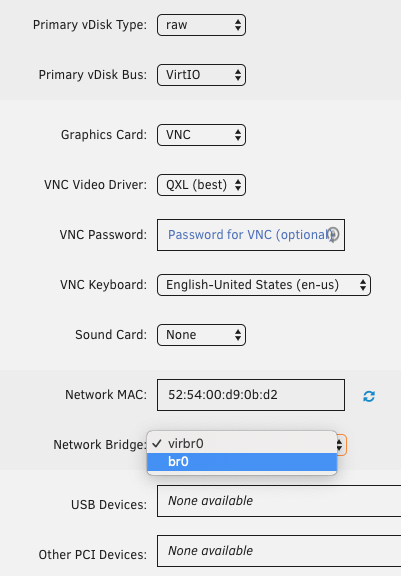Image resolution: width=401 pixels, height=576 pixels.
Task: Open the Primary vDisk Type dropdown
Action: tap(201, 25)
